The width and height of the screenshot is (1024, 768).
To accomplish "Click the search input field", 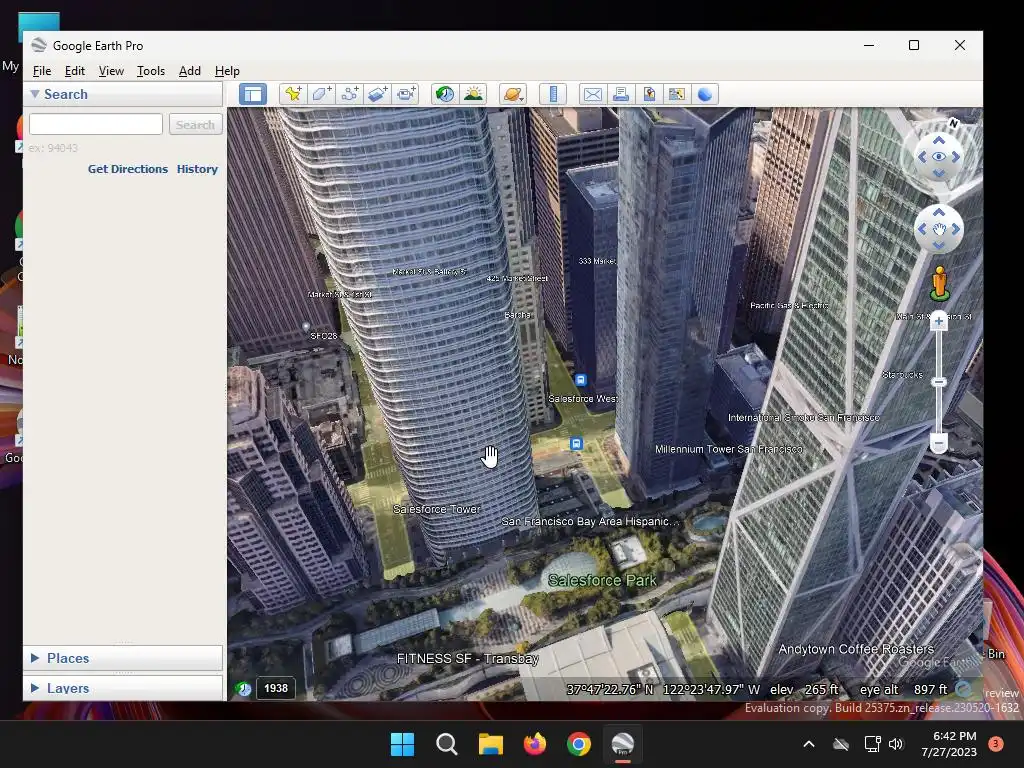I will click(x=96, y=124).
